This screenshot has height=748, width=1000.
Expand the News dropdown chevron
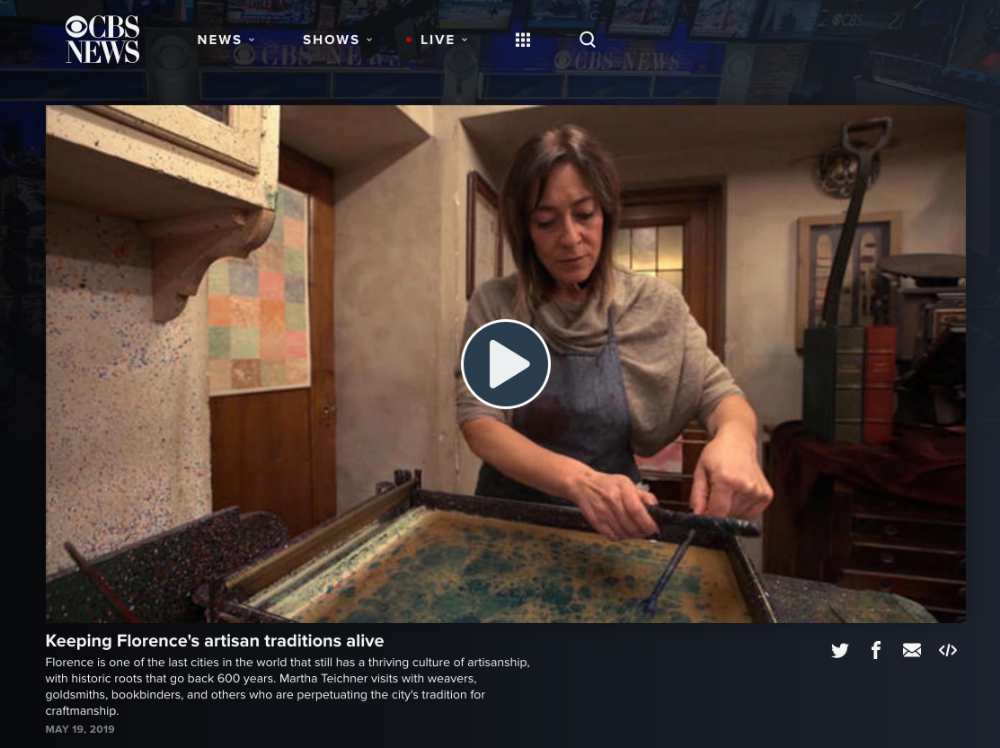point(252,40)
